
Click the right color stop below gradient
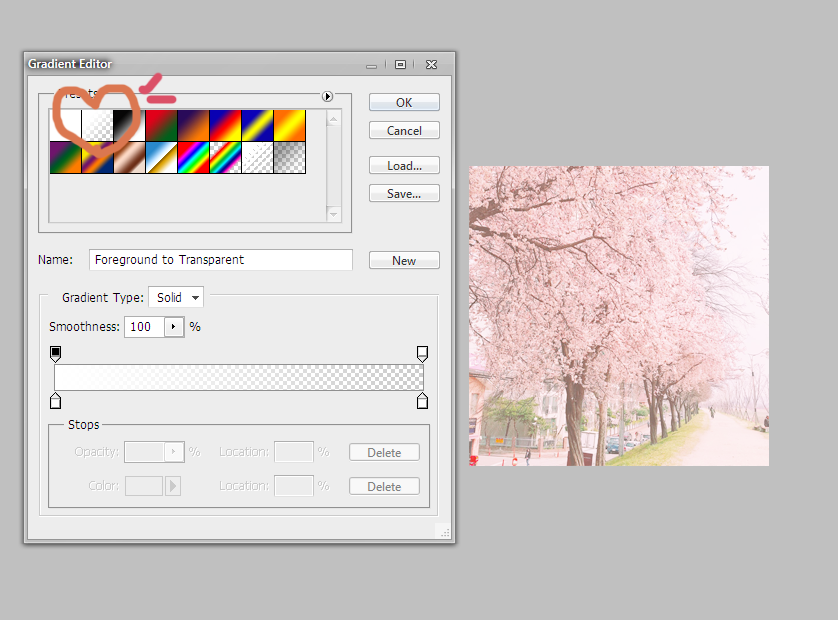pyautogui.click(x=422, y=400)
